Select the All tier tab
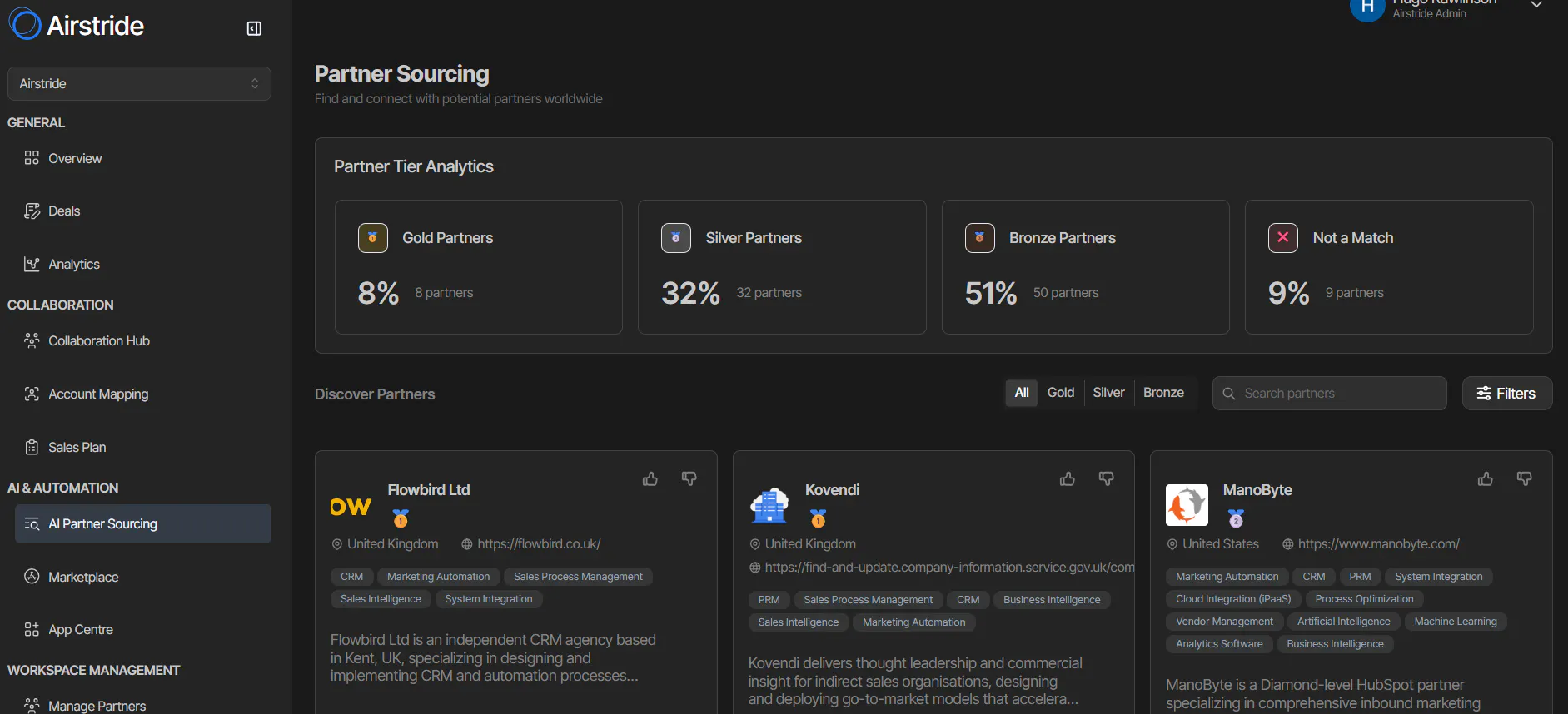 1022,393
